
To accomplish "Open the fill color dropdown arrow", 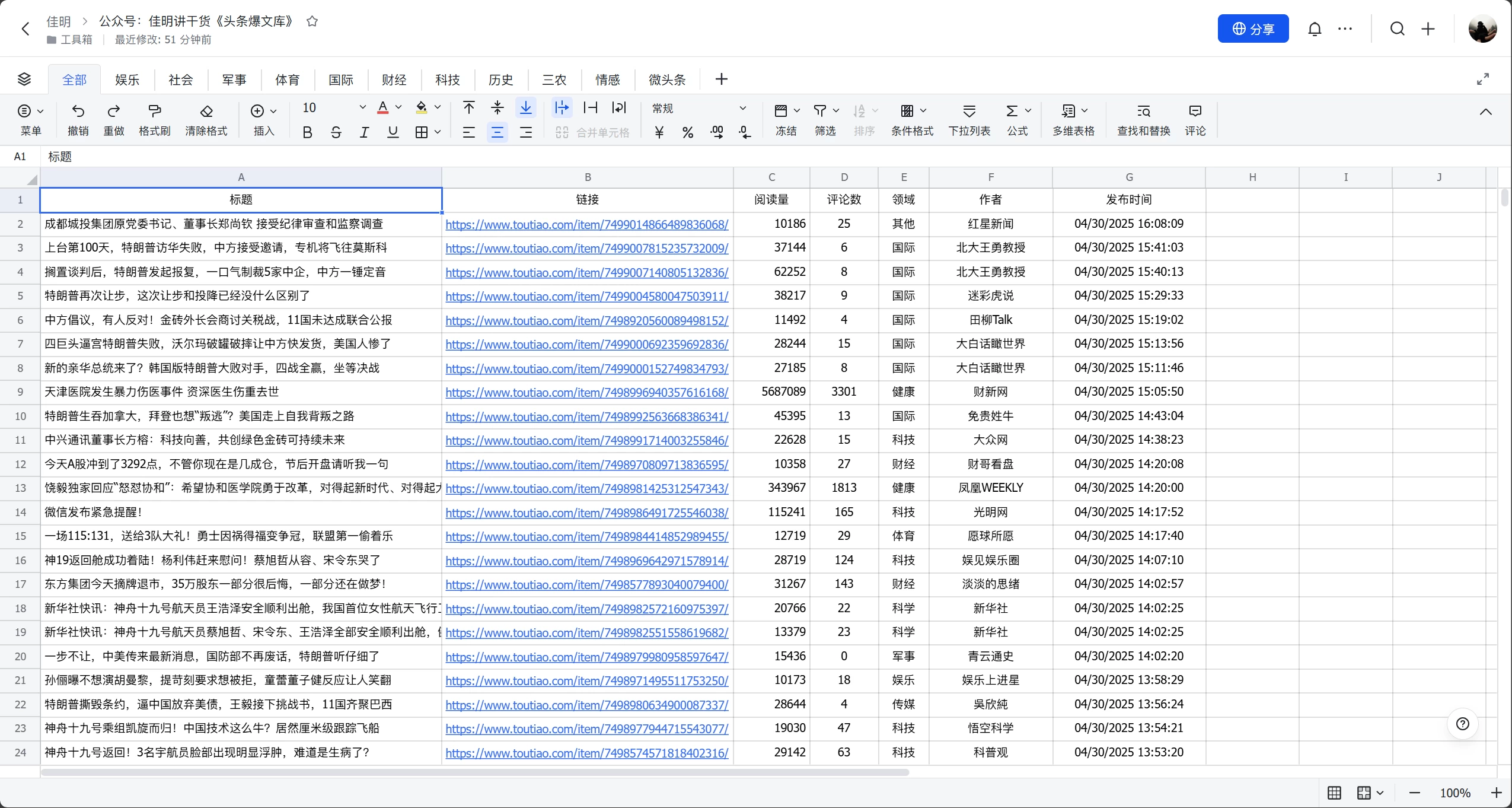I will tap(438, 107).
